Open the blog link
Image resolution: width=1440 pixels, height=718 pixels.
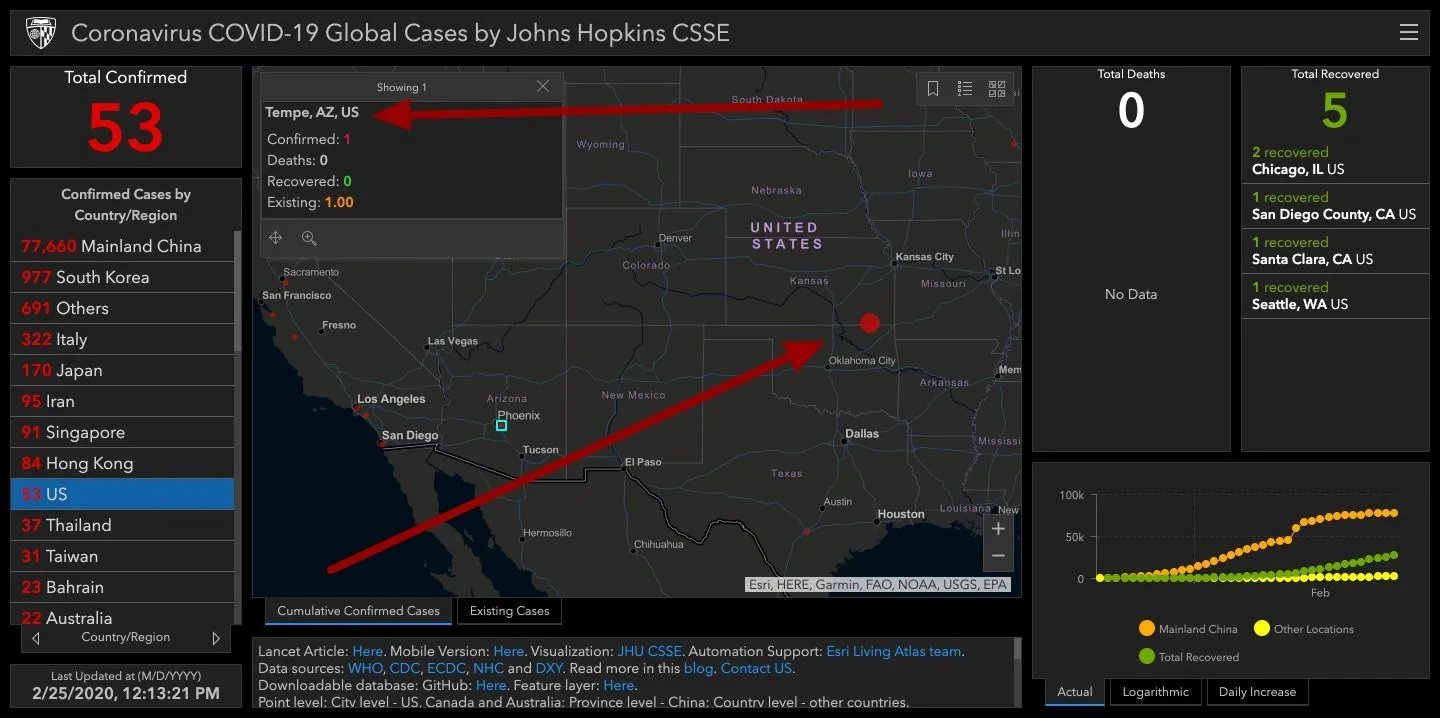click(x=699, y=668)
